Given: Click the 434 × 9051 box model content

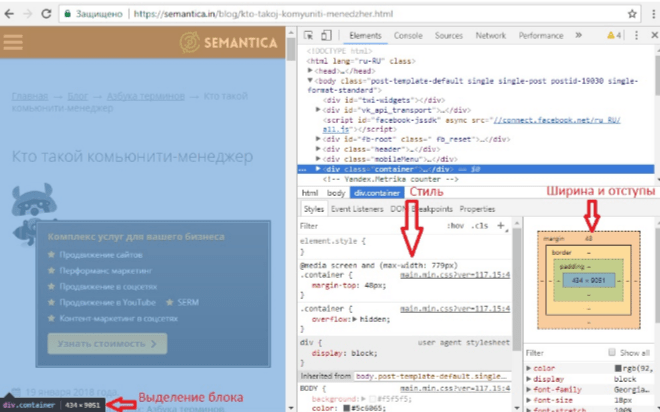Looking at the screenshot, I should [x=588, y=281].
